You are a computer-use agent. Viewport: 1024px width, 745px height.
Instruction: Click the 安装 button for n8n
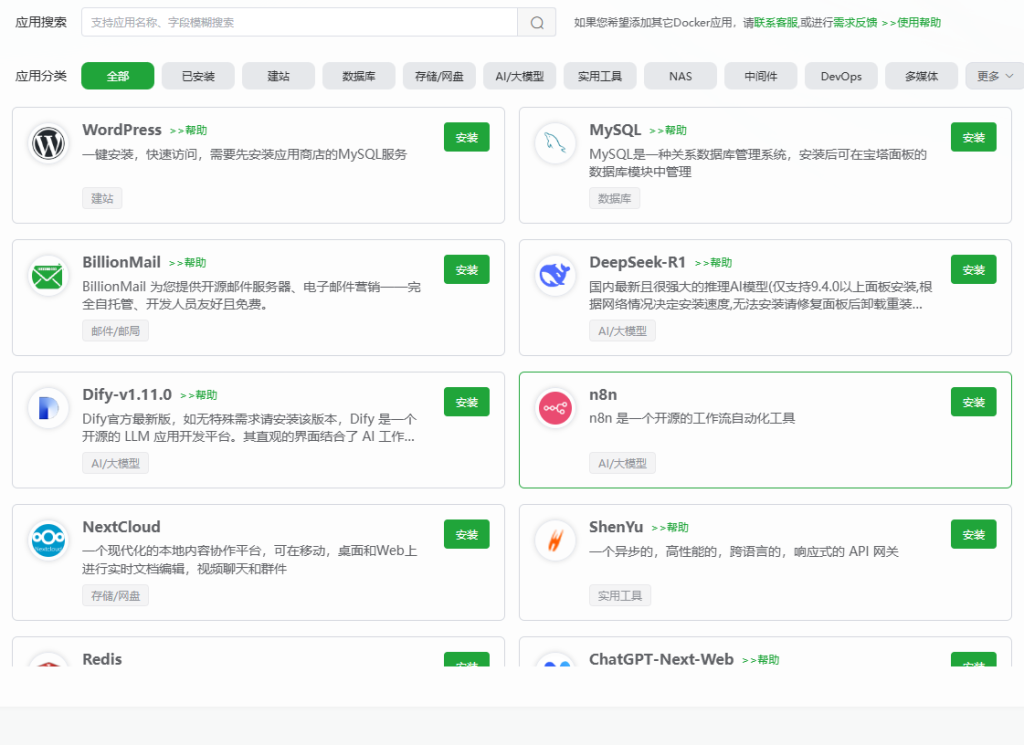[x=973, y=401]
